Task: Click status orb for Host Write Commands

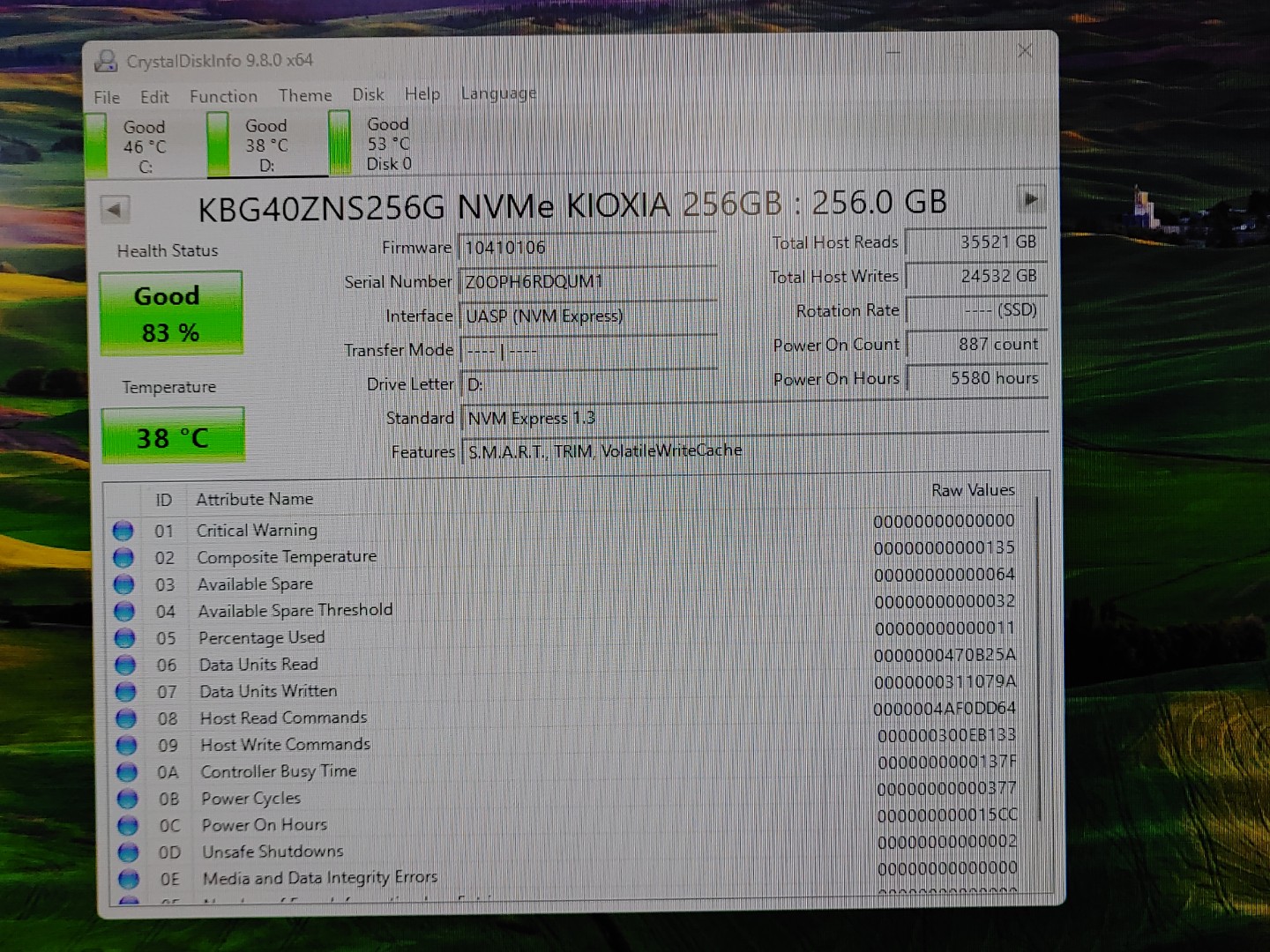Action: point(127,746)
